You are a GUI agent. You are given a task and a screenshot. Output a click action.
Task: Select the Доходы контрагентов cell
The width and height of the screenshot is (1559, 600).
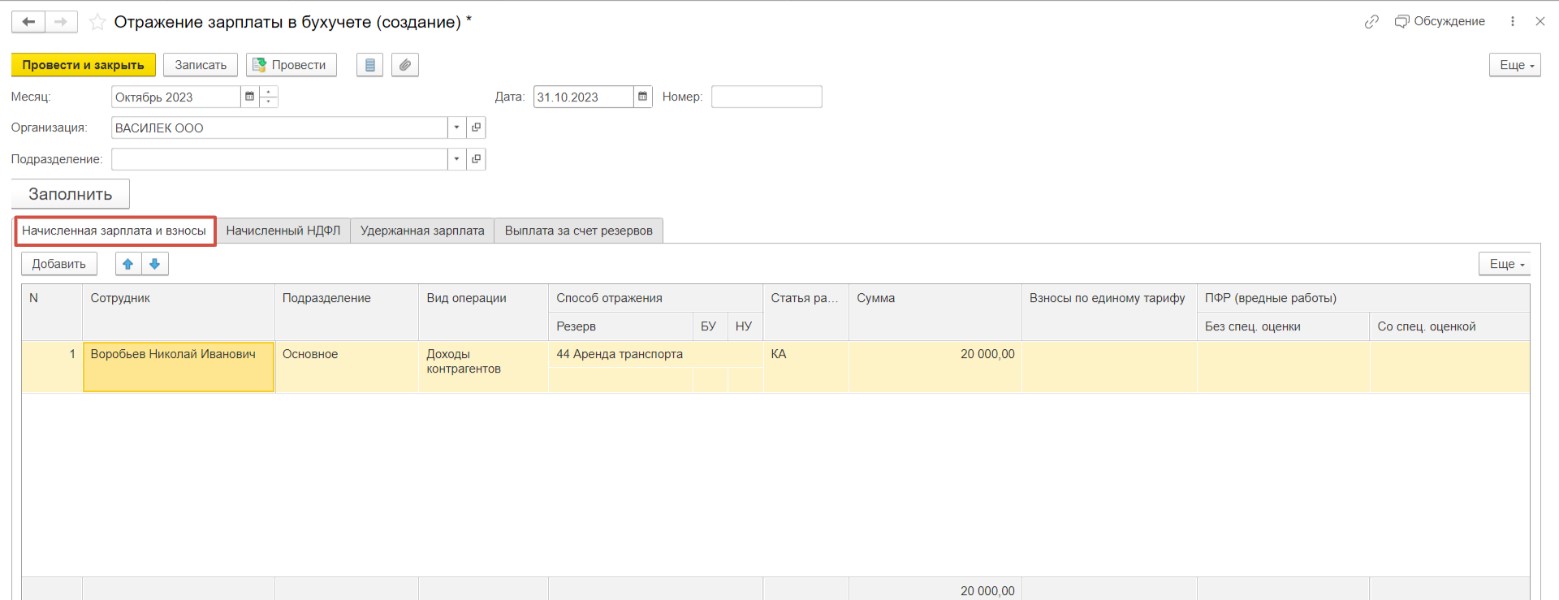tap(483, 366)
